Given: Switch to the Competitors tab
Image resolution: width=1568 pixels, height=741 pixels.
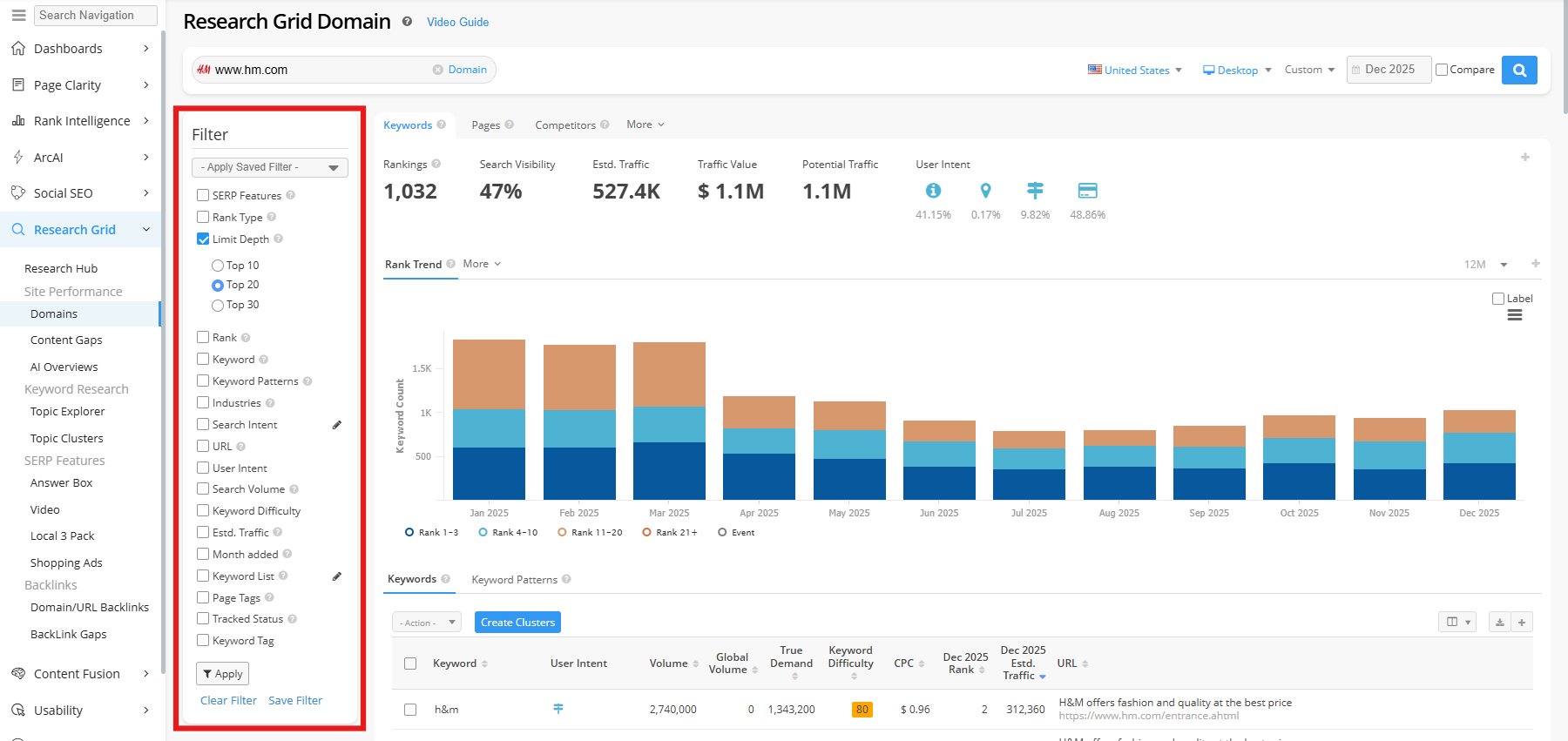Looking at the screenshot, I should 564,125.
